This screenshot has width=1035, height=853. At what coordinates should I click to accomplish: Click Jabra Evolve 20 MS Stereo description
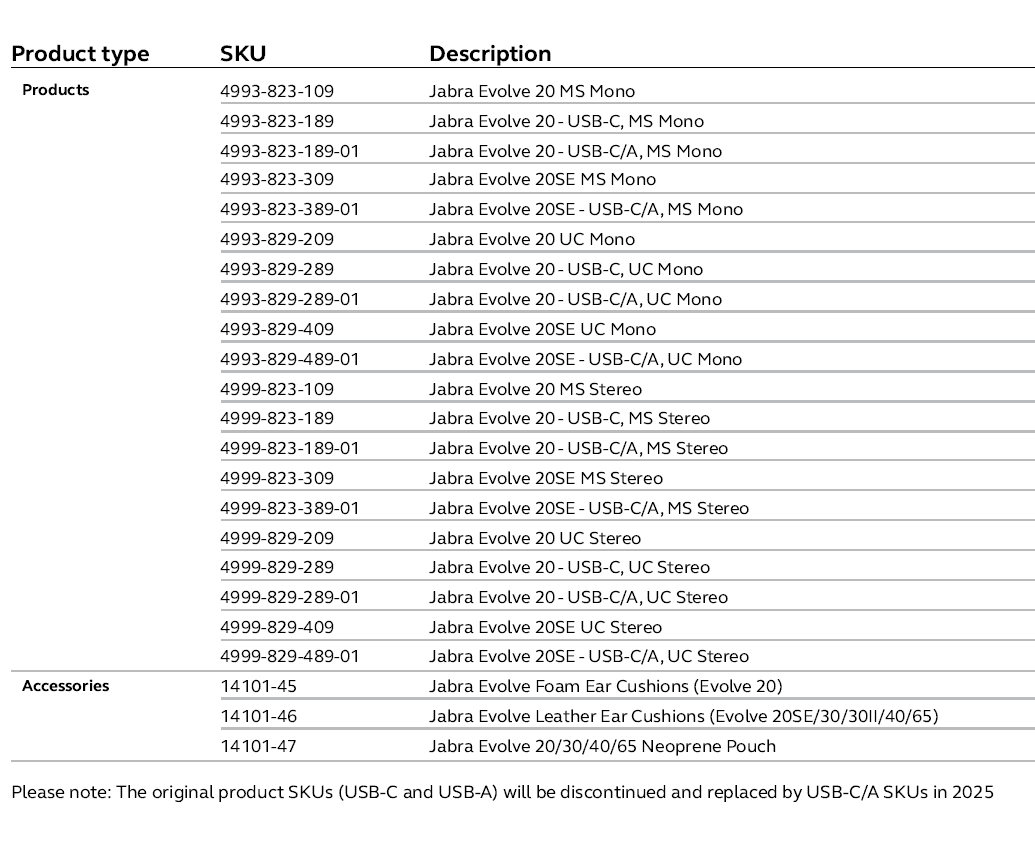coord(536,389)
